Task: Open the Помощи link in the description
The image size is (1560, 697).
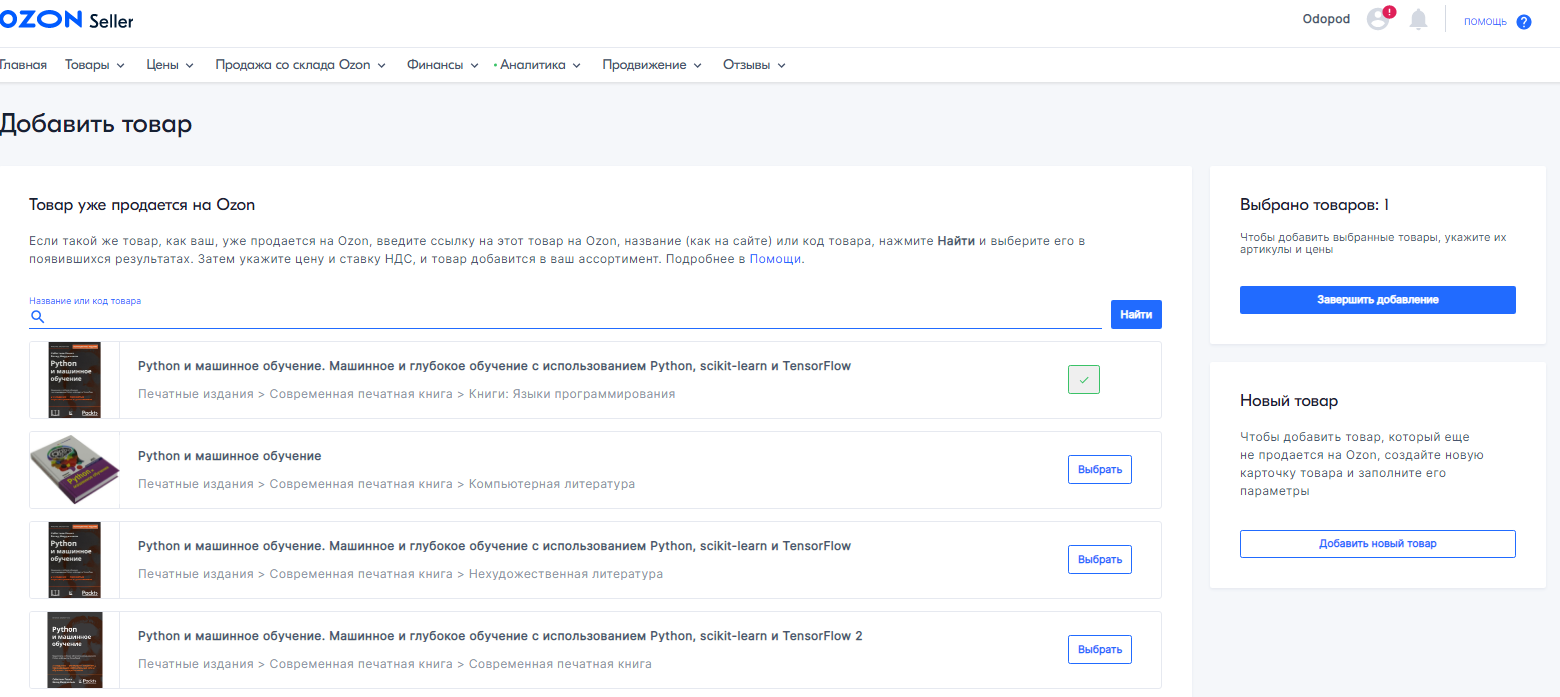Action: click(776, 259)
